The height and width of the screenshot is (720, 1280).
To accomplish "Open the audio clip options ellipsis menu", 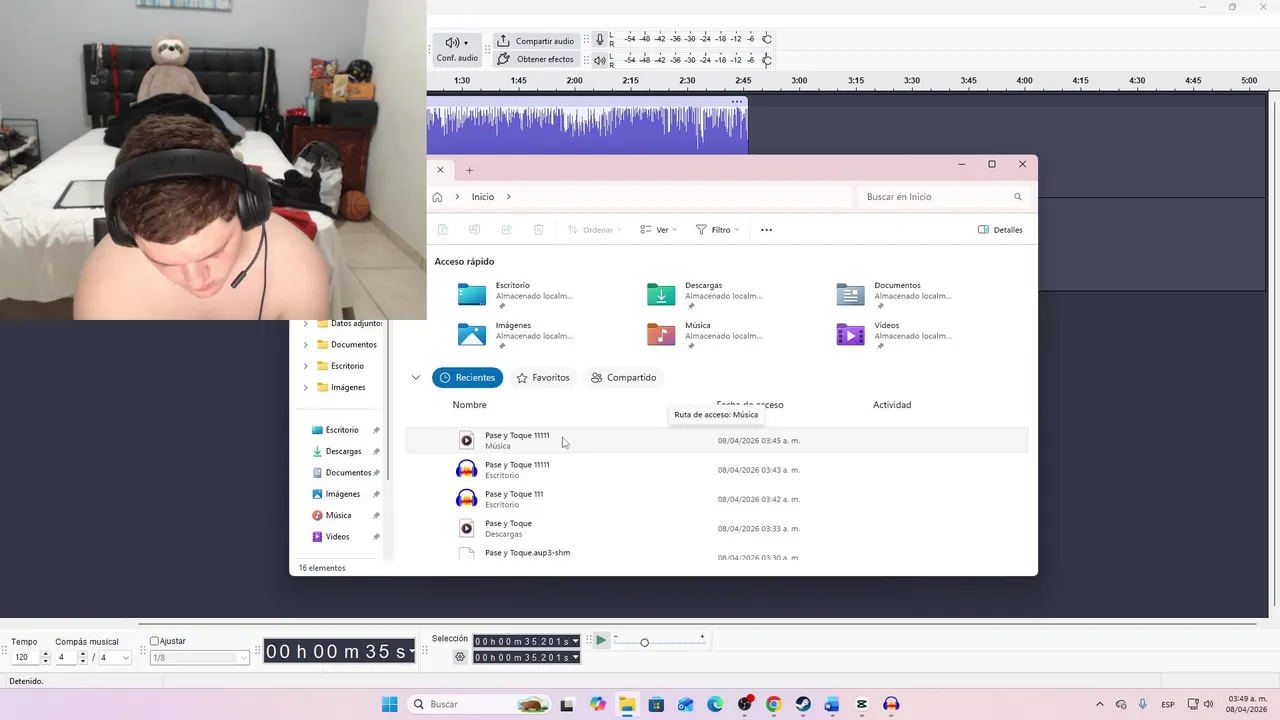I will pos(737,101).
